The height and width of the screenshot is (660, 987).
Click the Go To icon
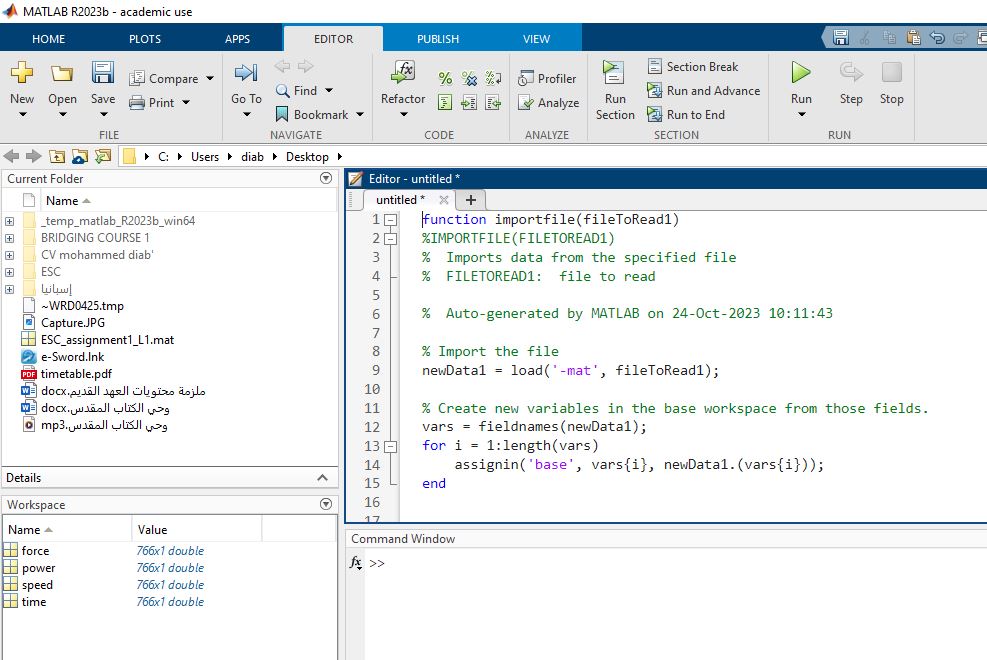(x=246, y=73)
